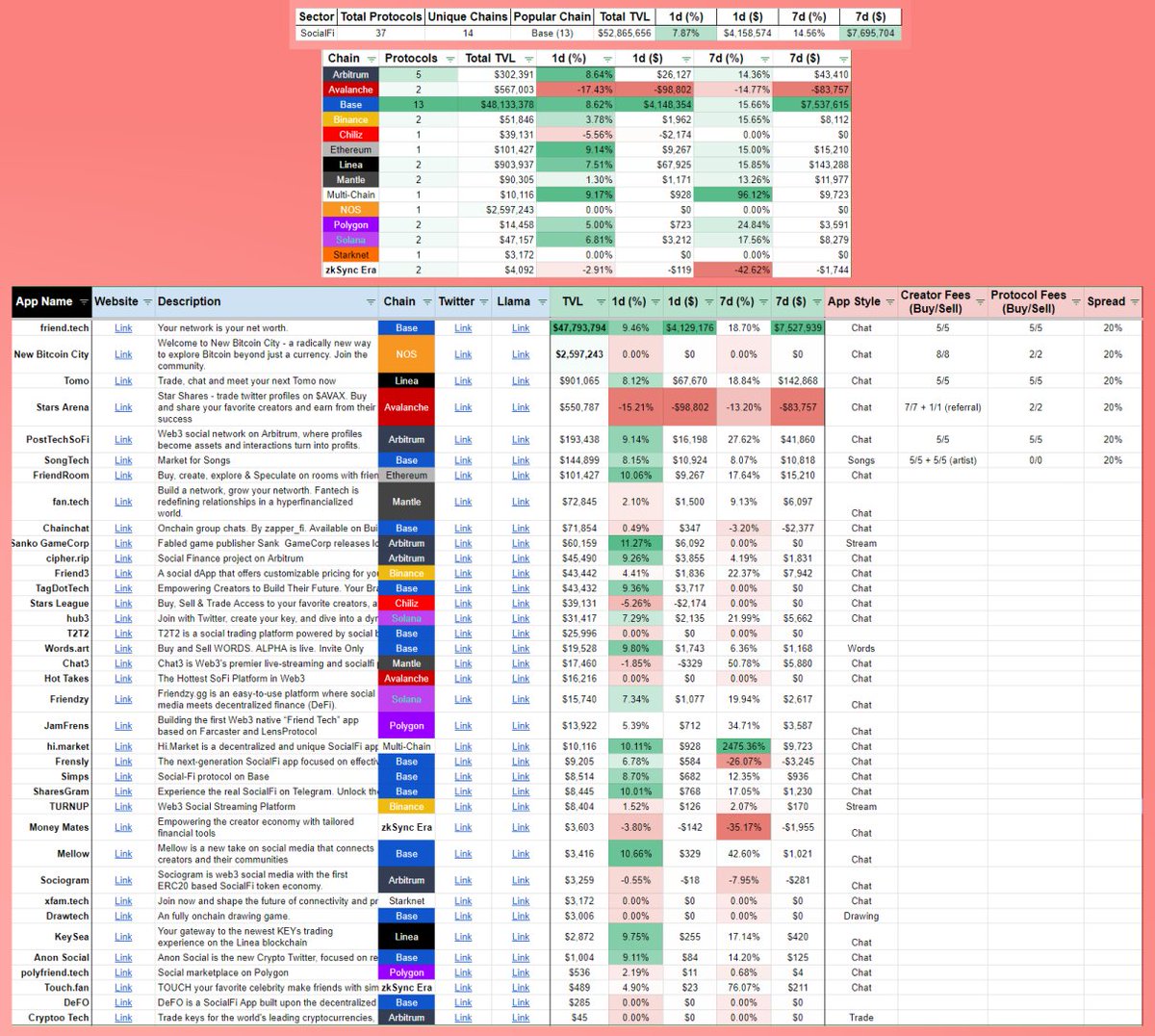
Task: Select the Popular Chain value Base (13)
Action: coord(552,33)
